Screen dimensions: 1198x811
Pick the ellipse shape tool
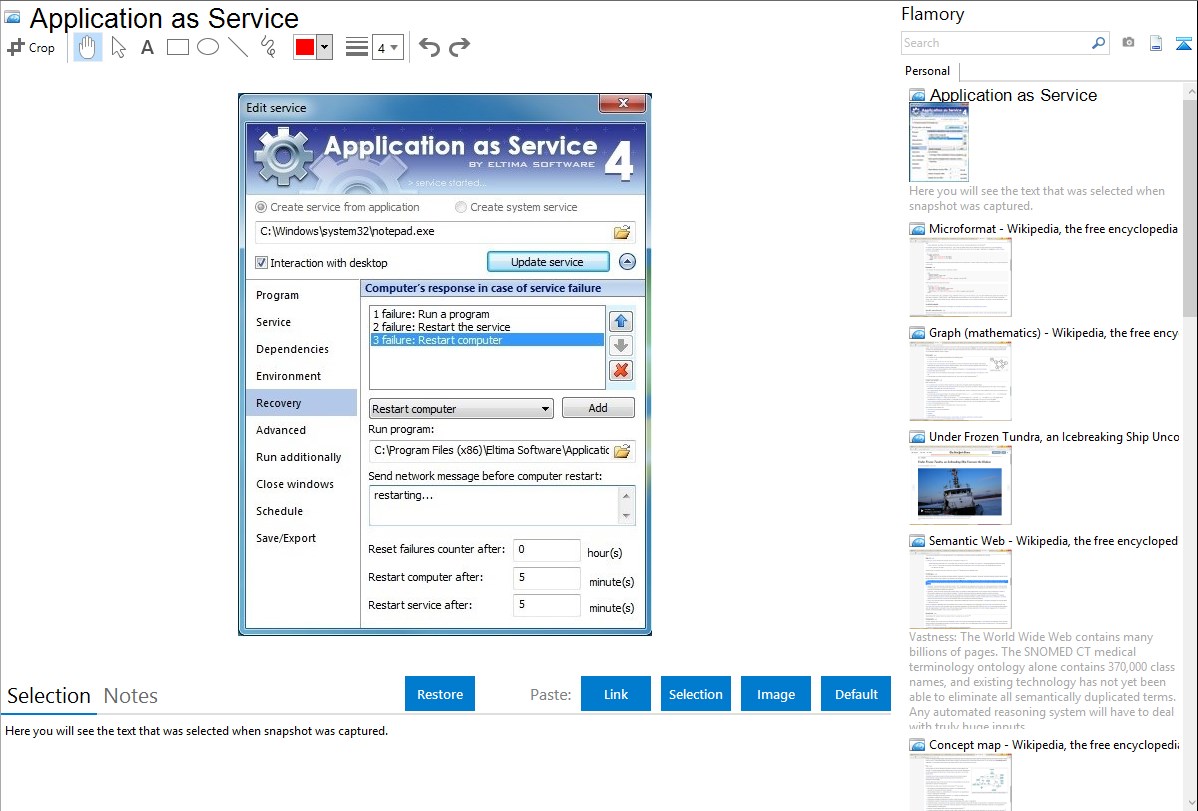point(208,47)
